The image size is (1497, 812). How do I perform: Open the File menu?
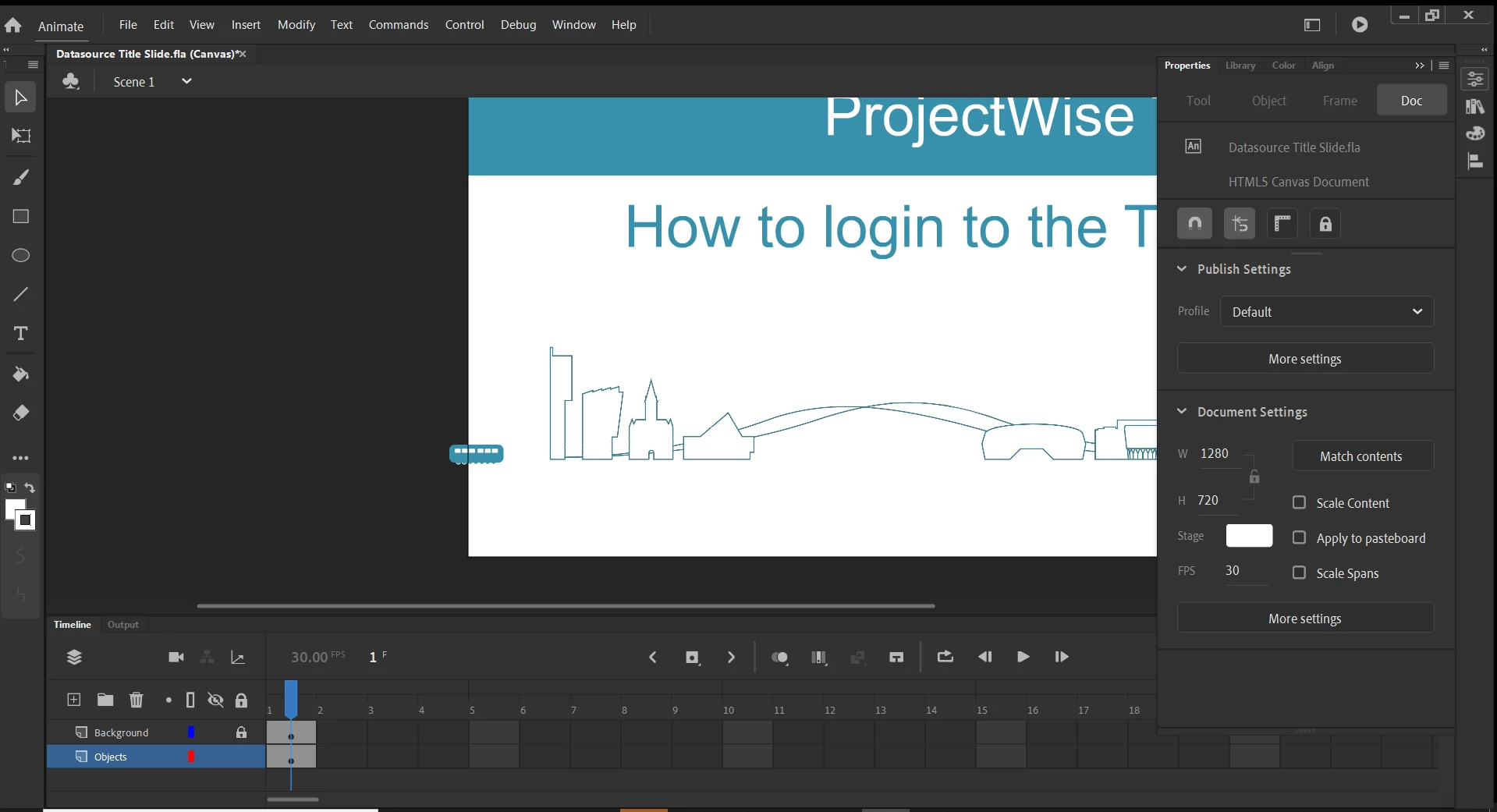point(128,25)
